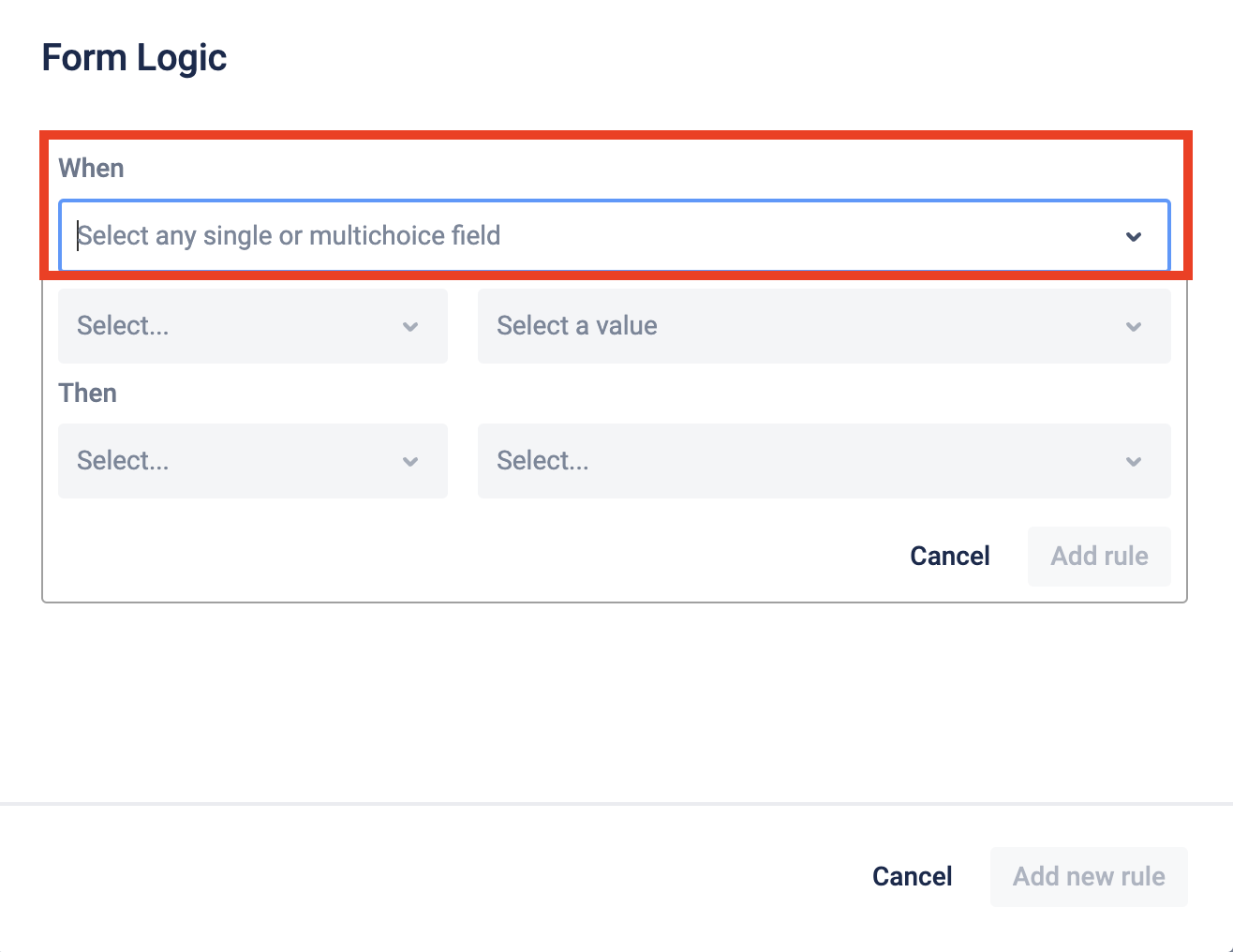
Task: Click the "Select a value" placeholder text
Action: click(x=576, y=326)
